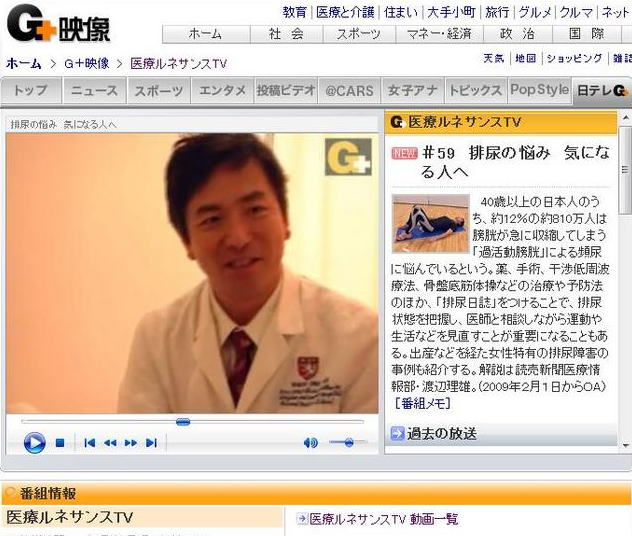The width and height of the screenshot is (632, 536).
Task: Go to ホーム in main navigation bar
Action: [206, 34]
